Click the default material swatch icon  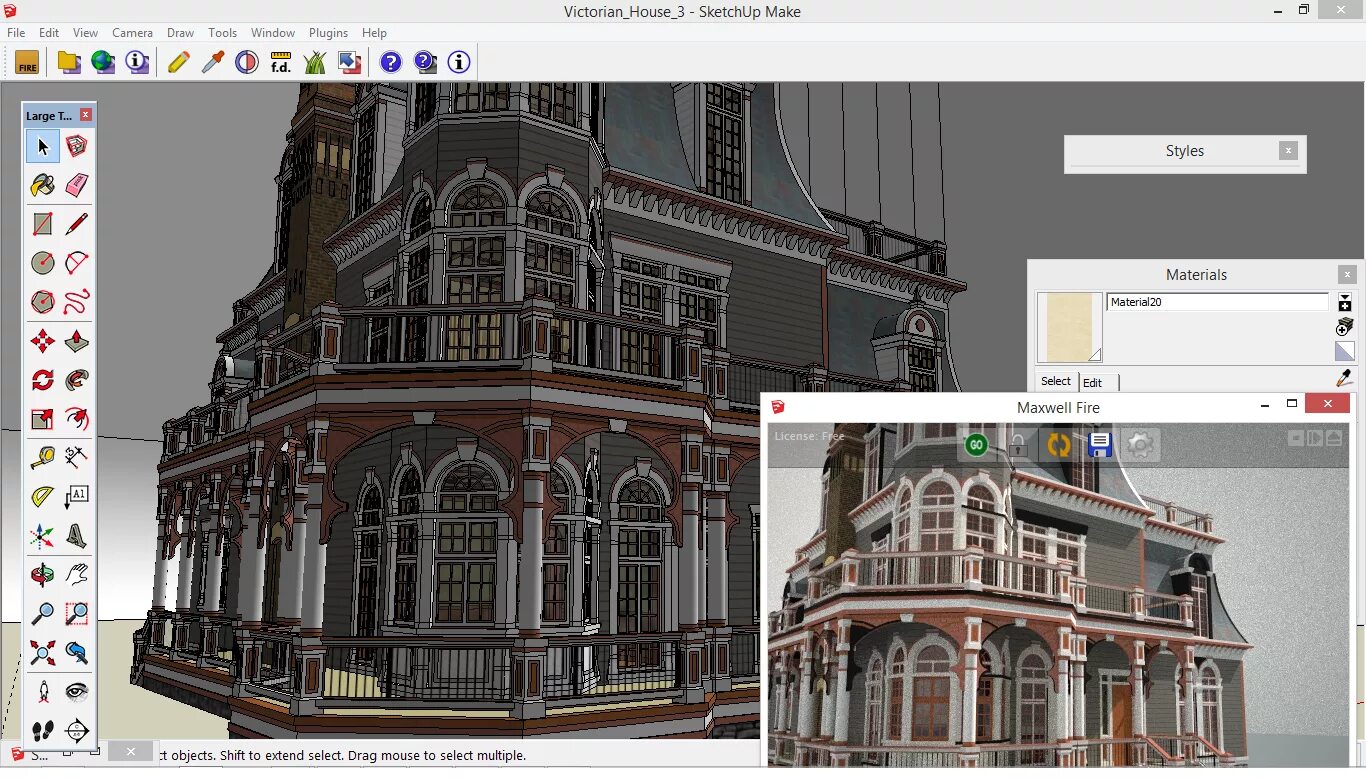pos(1345,351)
